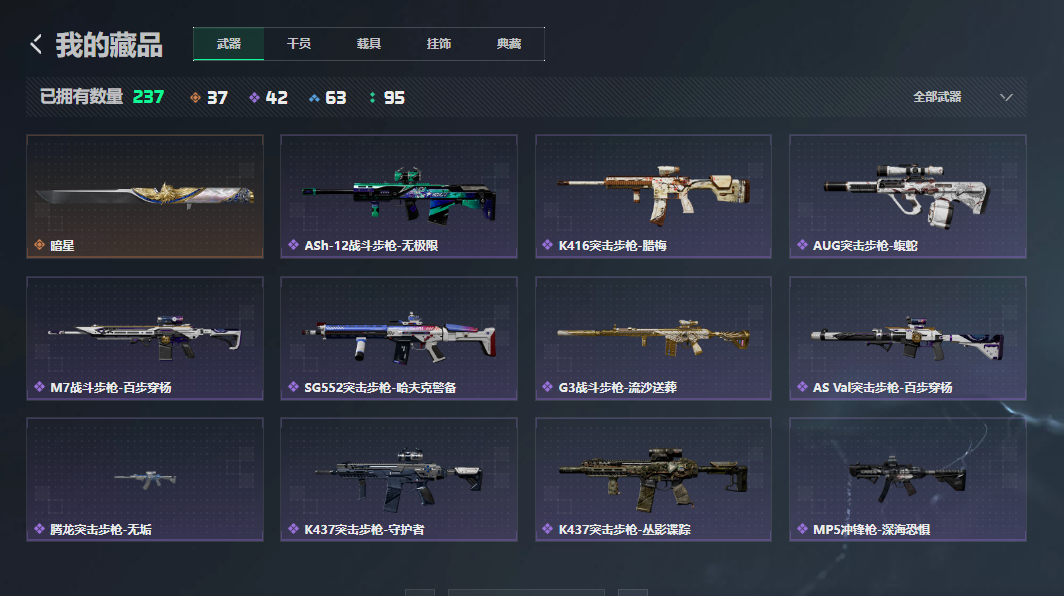Filter by orange diamond rarity count 37

(x=209, y=98)
